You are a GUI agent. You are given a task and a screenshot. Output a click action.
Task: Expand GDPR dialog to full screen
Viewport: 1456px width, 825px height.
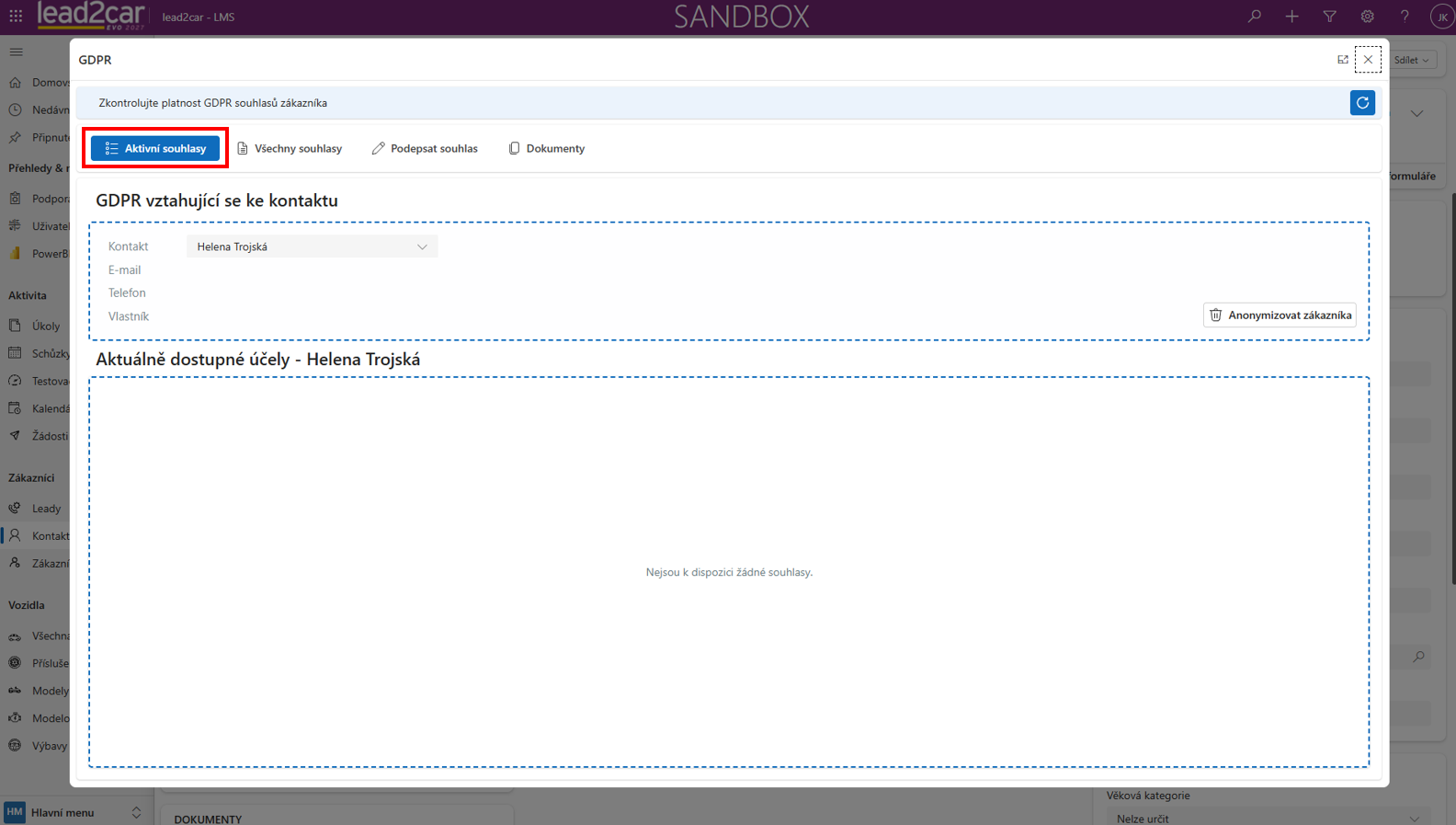[1343, 60]
